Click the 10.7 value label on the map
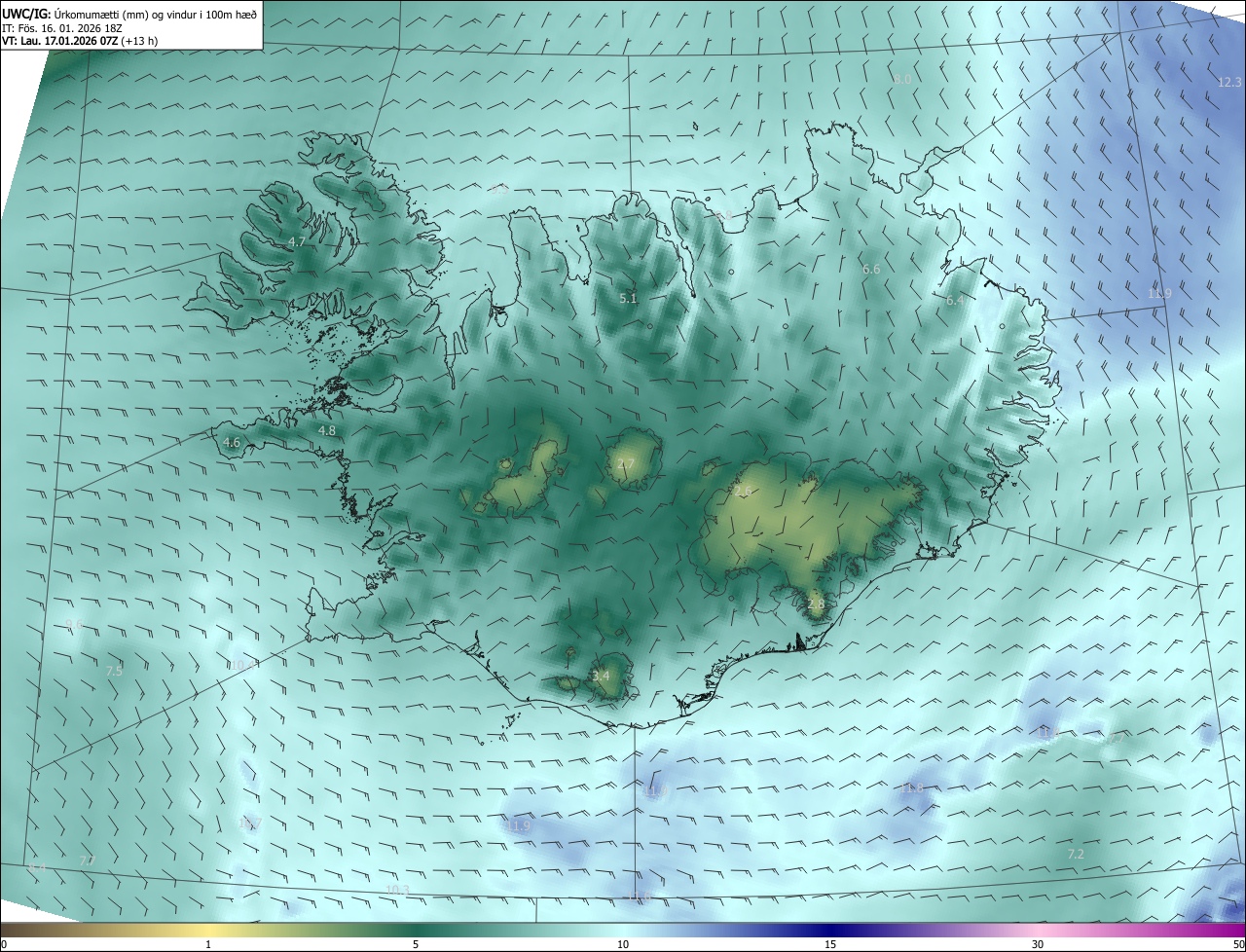 250,824
